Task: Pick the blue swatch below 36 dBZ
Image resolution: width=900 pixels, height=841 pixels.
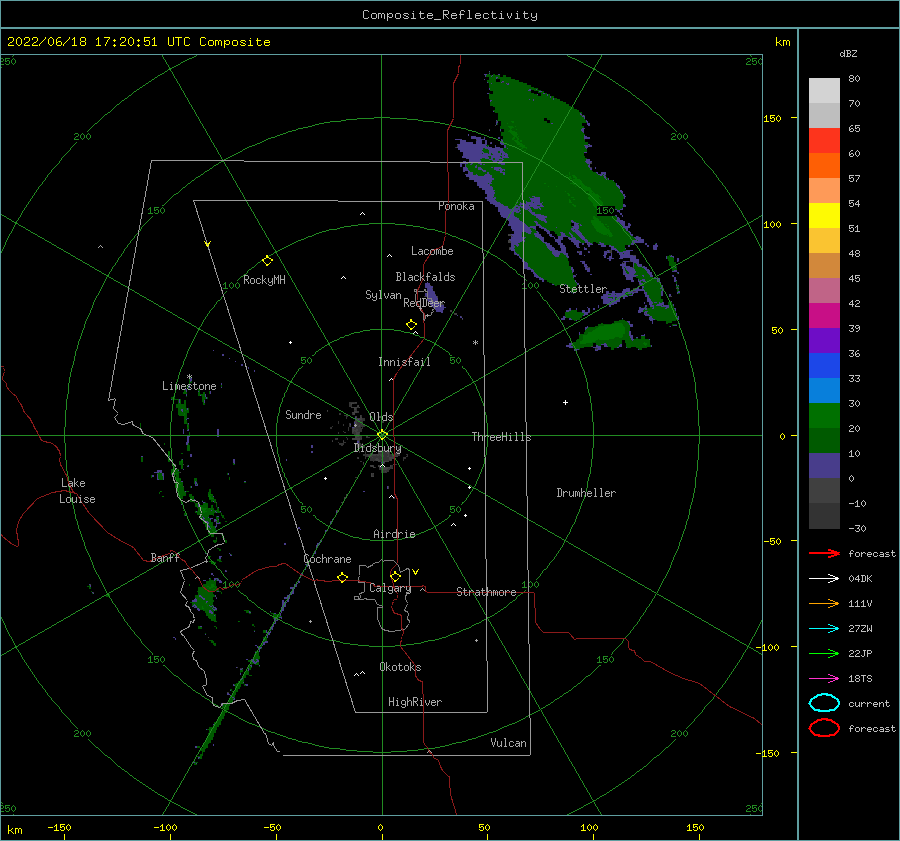Action: coord(824,366)
